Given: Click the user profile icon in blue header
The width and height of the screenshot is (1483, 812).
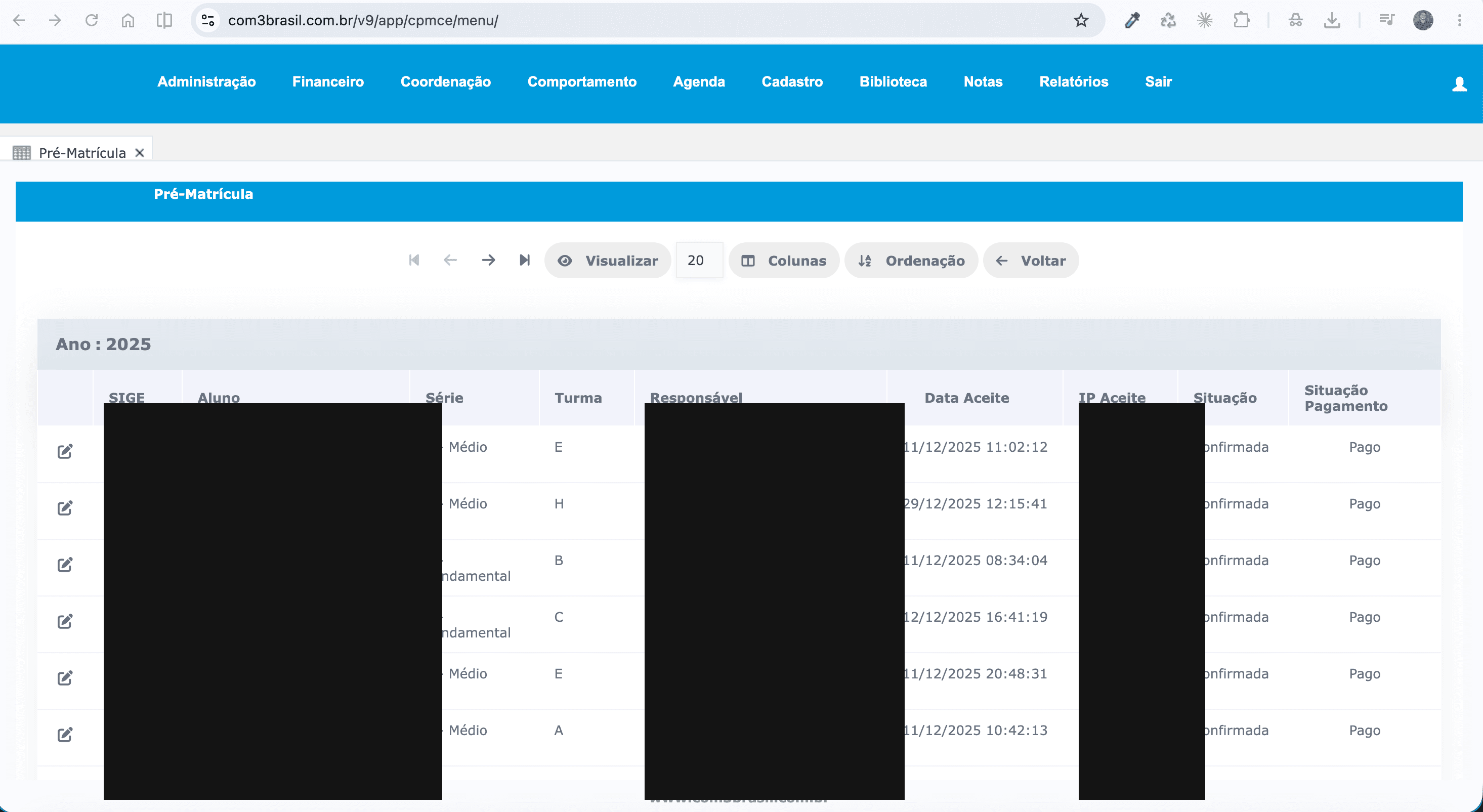Looking at the screenshot, I should (x=1459, y=84).
